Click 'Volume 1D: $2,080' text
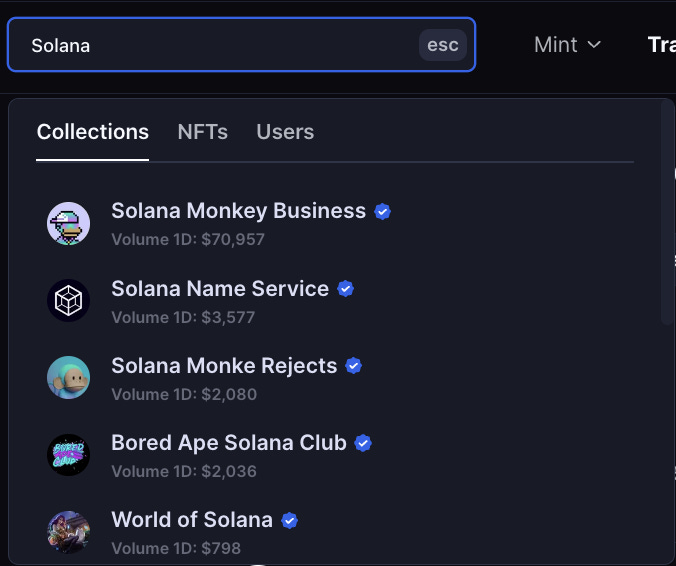676x566 pixels. (184, 394)
